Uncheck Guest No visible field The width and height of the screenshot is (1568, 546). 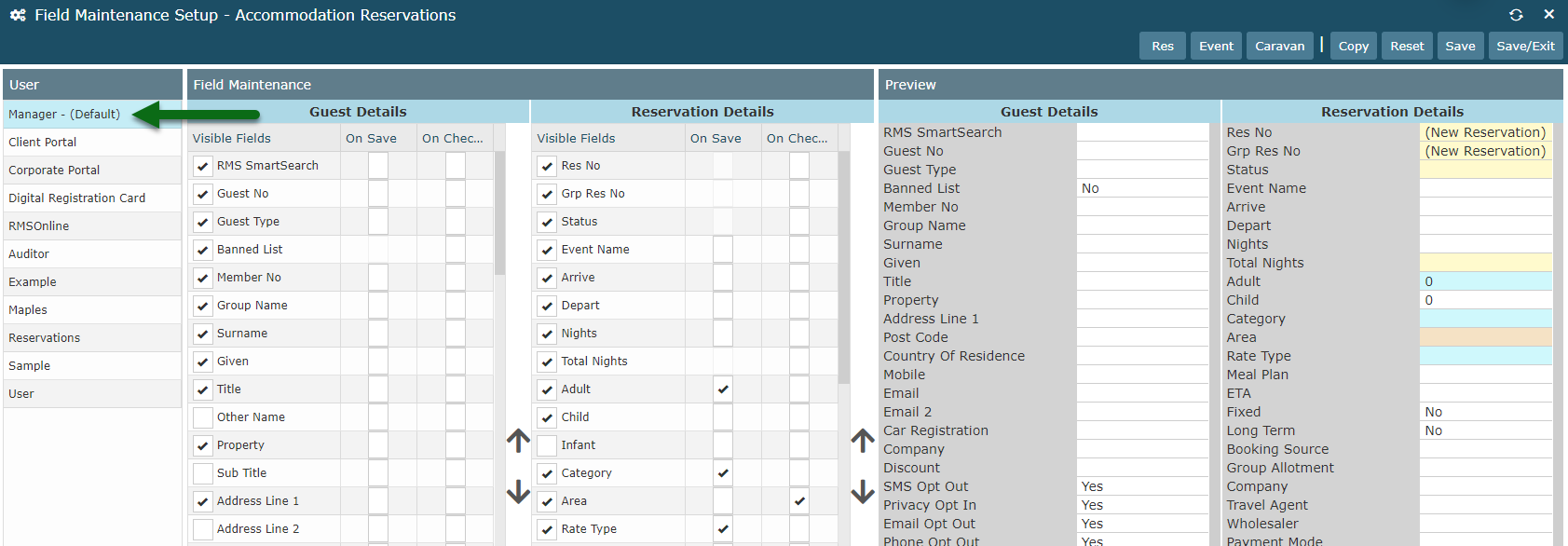coord(203,194)
